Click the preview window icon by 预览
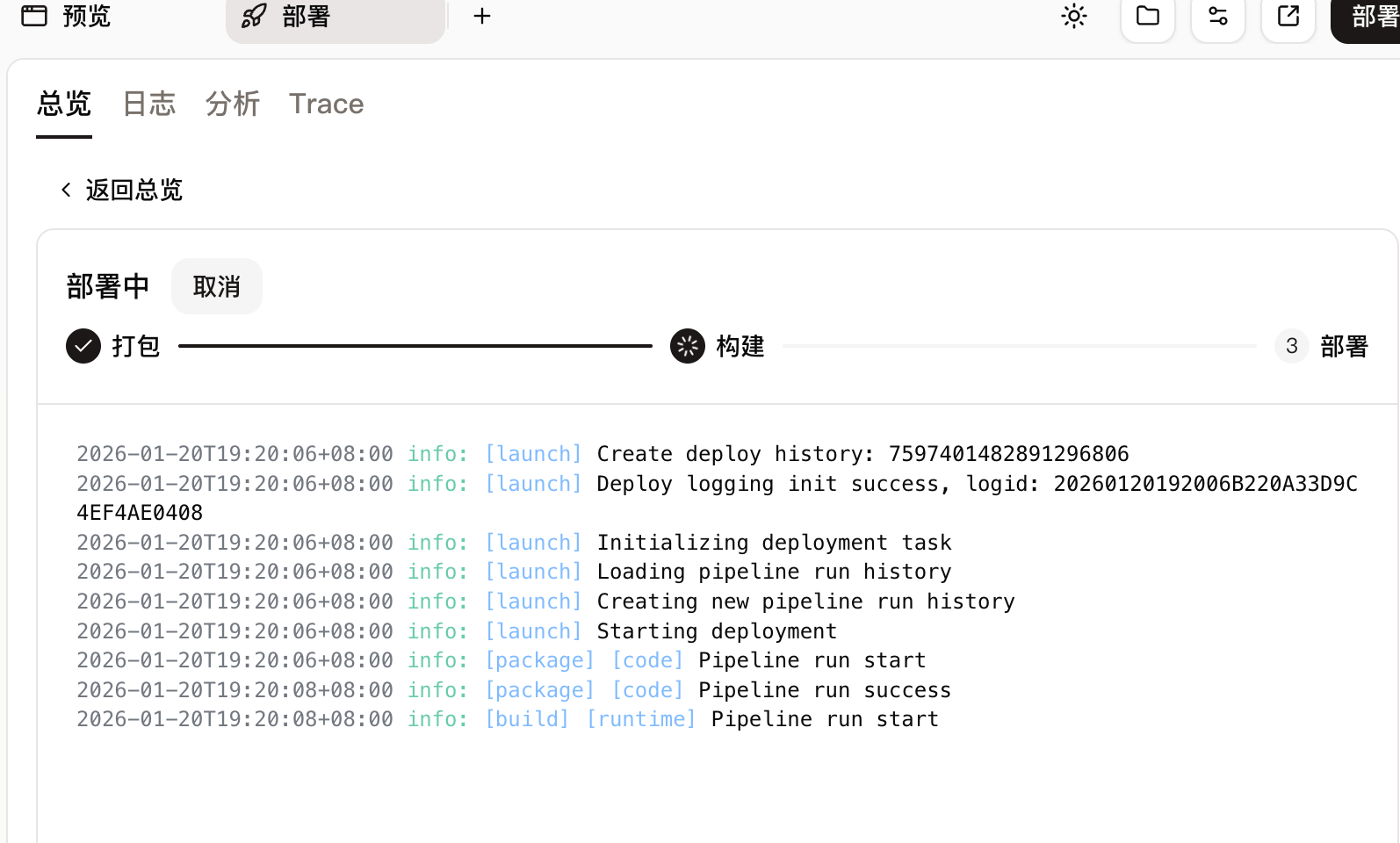1400x843 pixels. (34, 16)
